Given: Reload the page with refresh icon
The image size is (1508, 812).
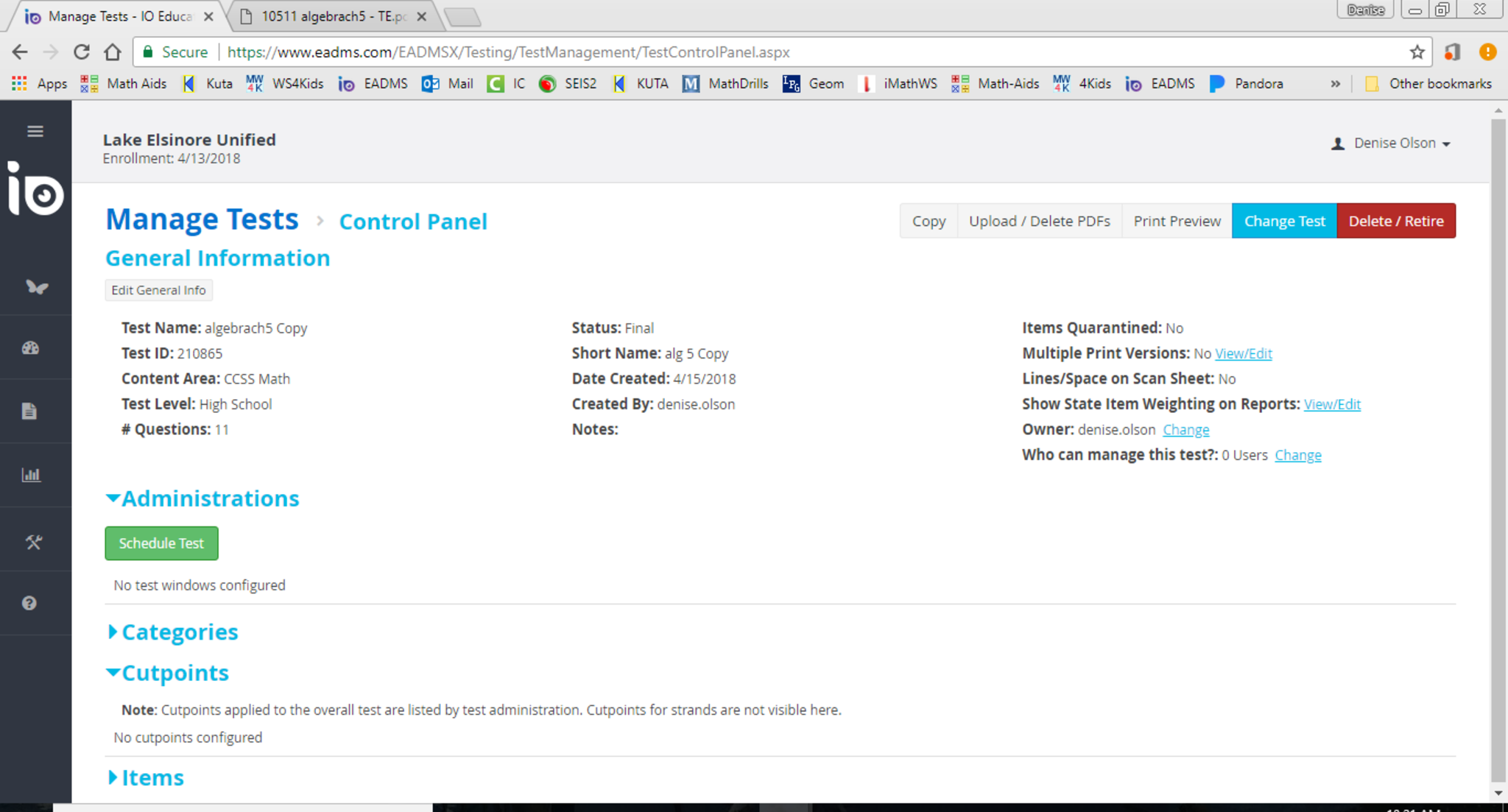Looking at the screenshot, I should coord(82,52).
